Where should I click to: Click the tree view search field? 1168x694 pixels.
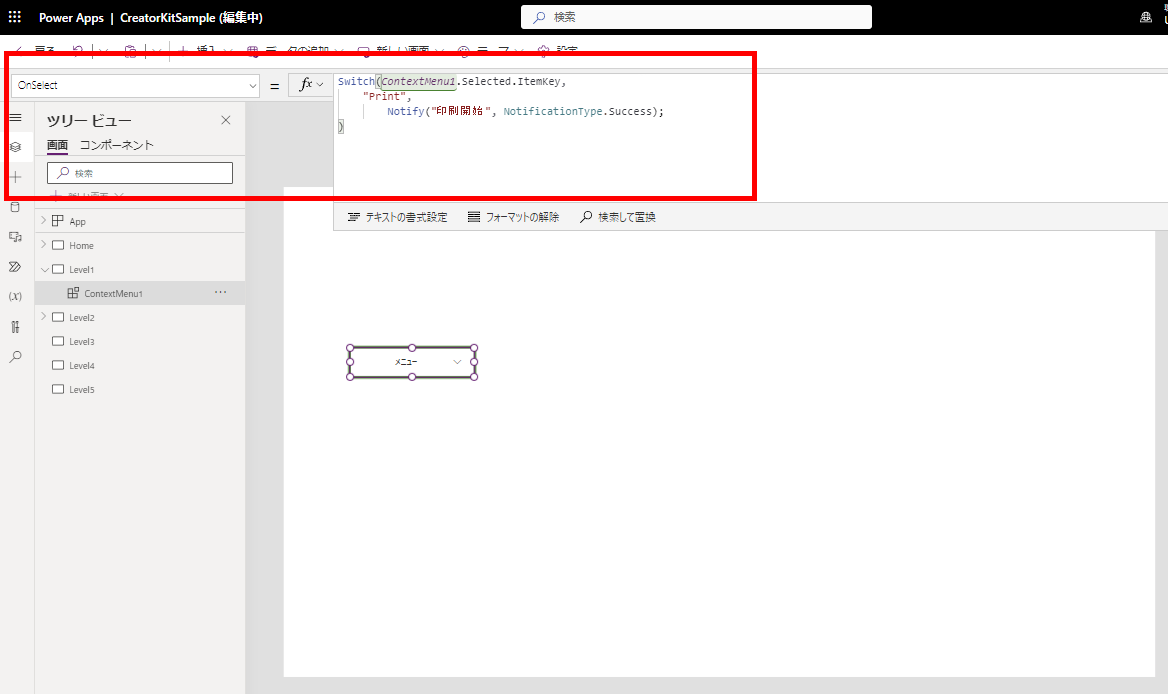coord(139,172)
